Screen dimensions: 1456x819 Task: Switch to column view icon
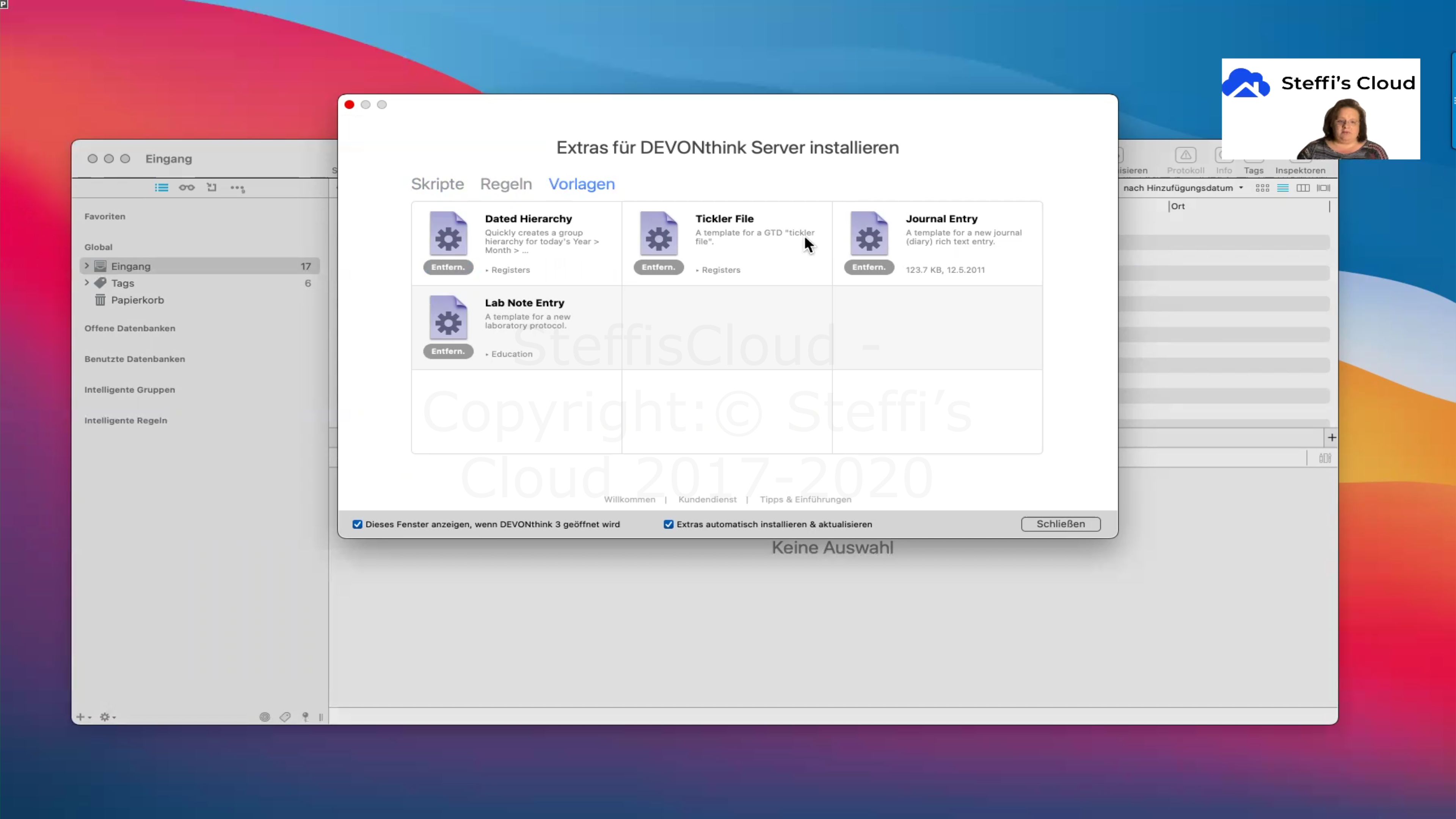click(x=1303, y=188)
